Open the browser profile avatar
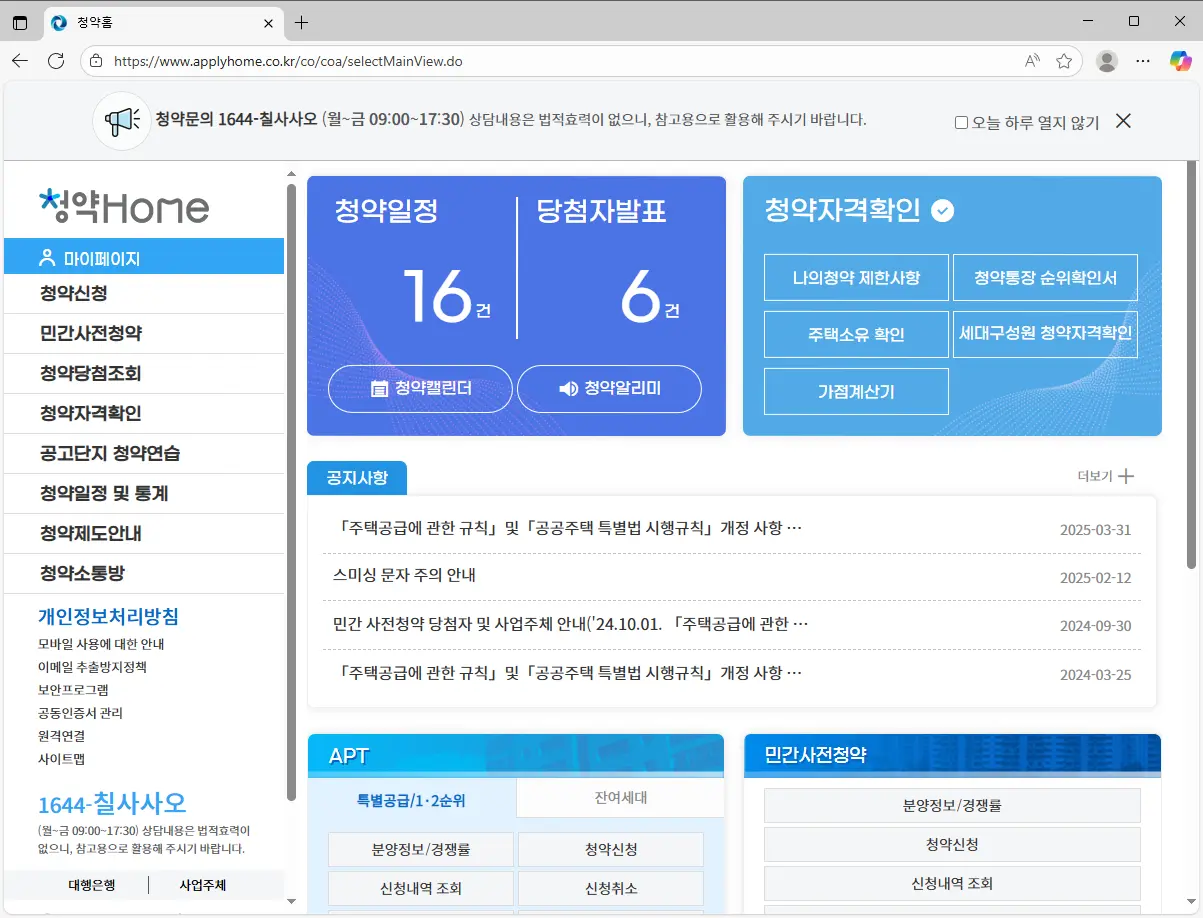Screen dimensions: 1203x918 (x=1106, y=61)
